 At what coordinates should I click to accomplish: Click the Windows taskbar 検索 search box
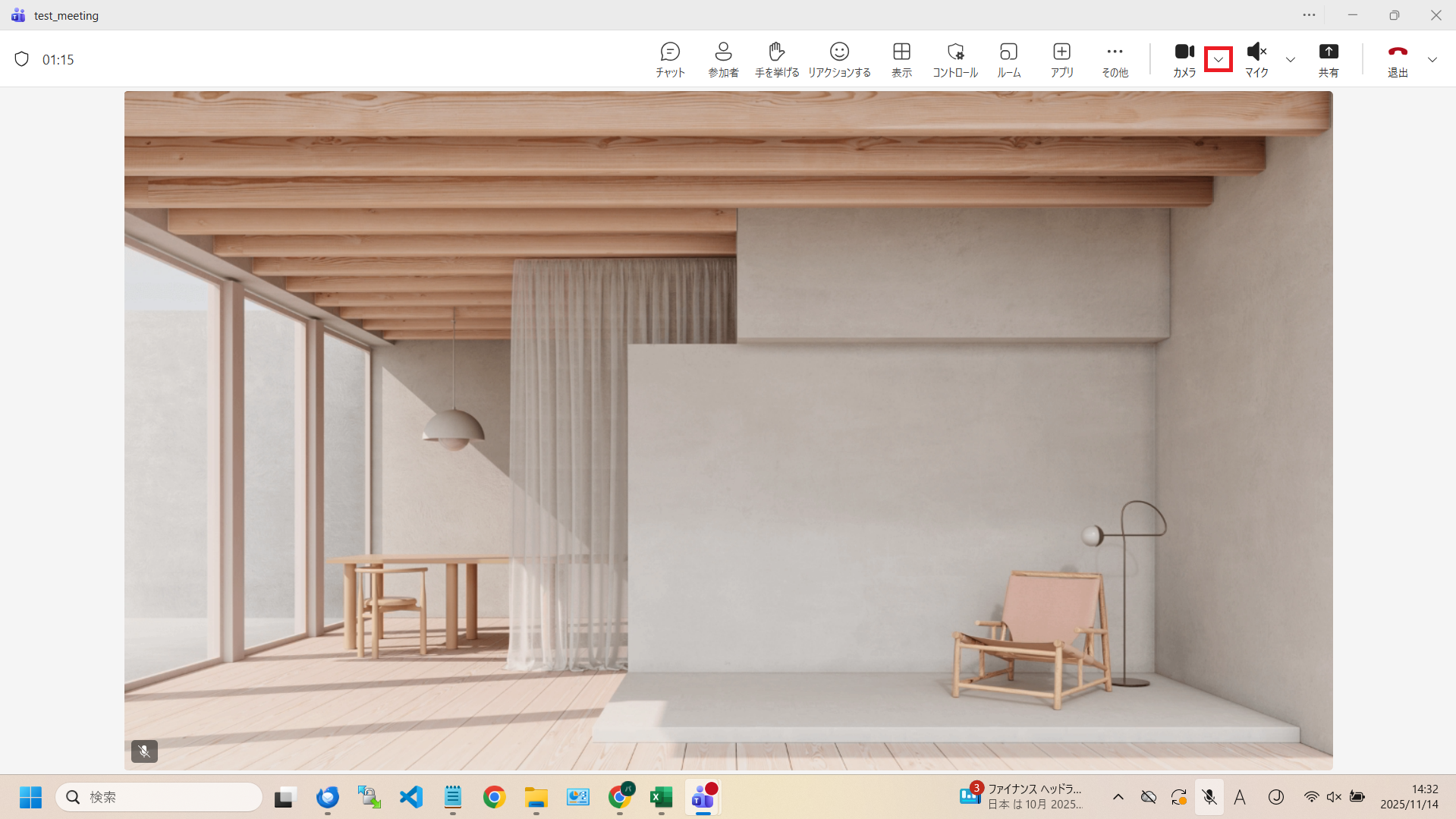[x=159, y=797]
